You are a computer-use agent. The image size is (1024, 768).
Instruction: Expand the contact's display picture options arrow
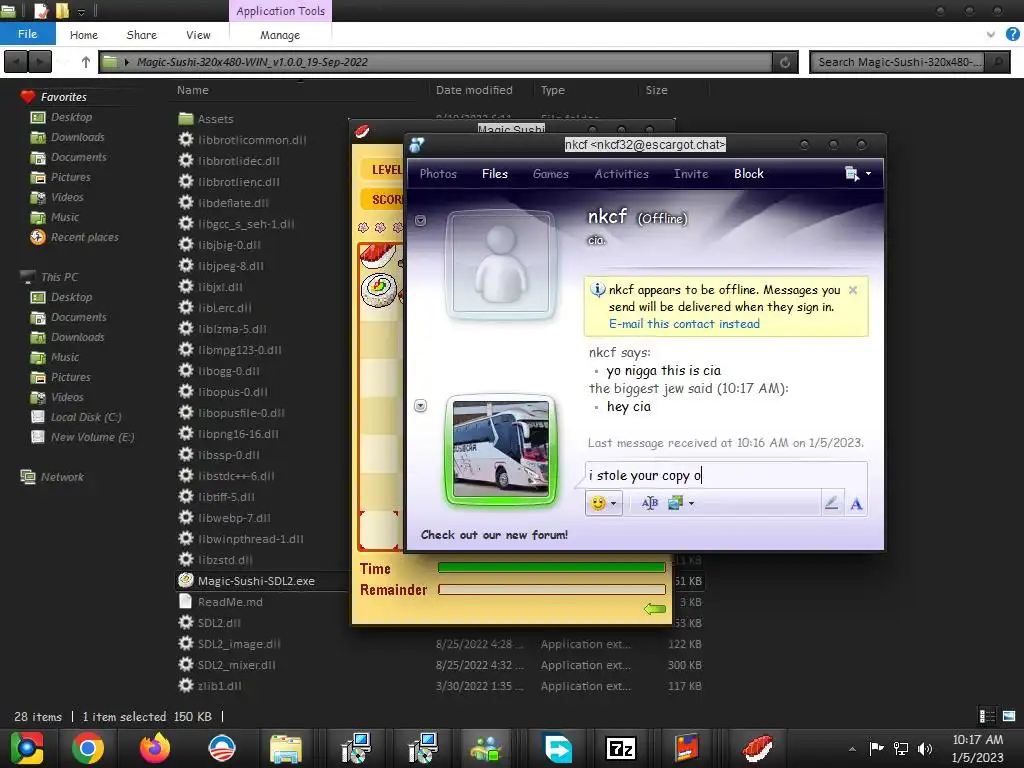(x=421, y=221)
